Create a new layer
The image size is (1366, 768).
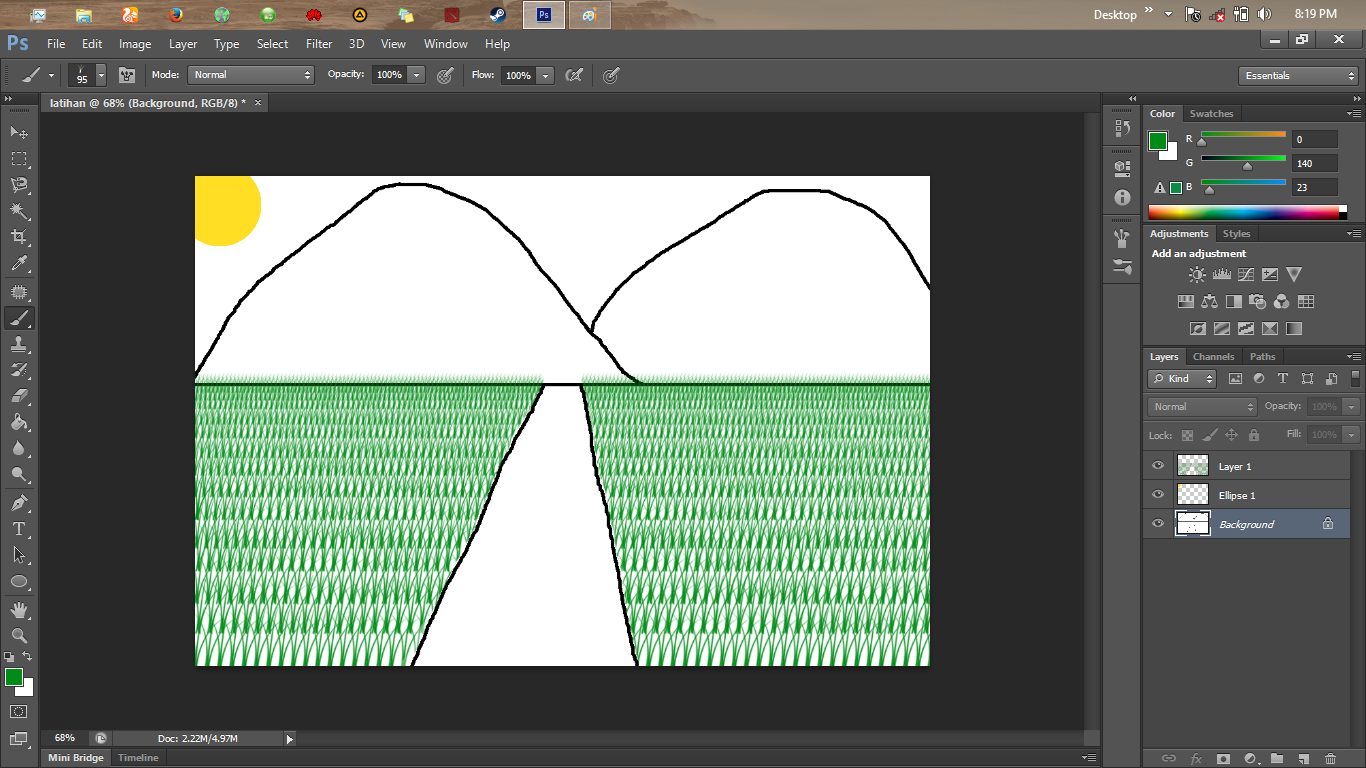tap(1304, 760)
